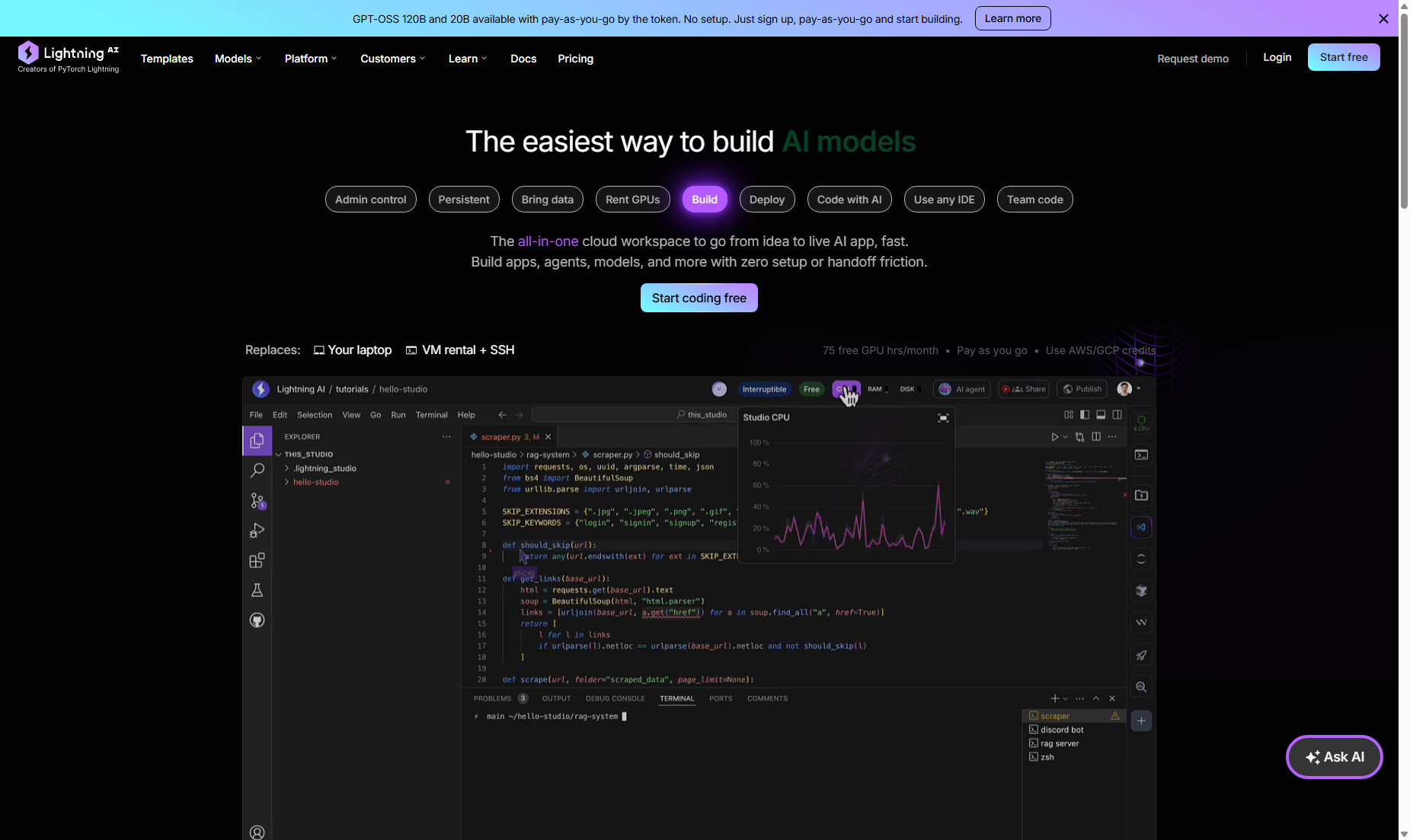Open the Search icon in the activity bar
This screenshot has width=1410, height=840.
click(257, 471)
